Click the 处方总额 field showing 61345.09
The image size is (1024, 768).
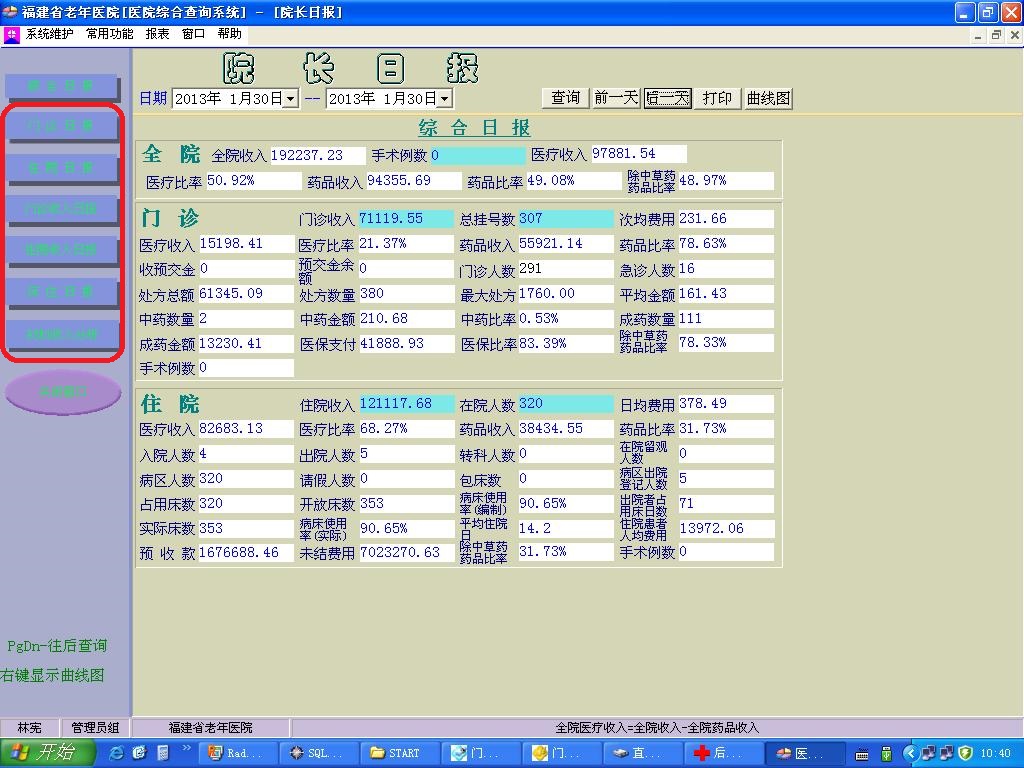click(x=246, y=294)
